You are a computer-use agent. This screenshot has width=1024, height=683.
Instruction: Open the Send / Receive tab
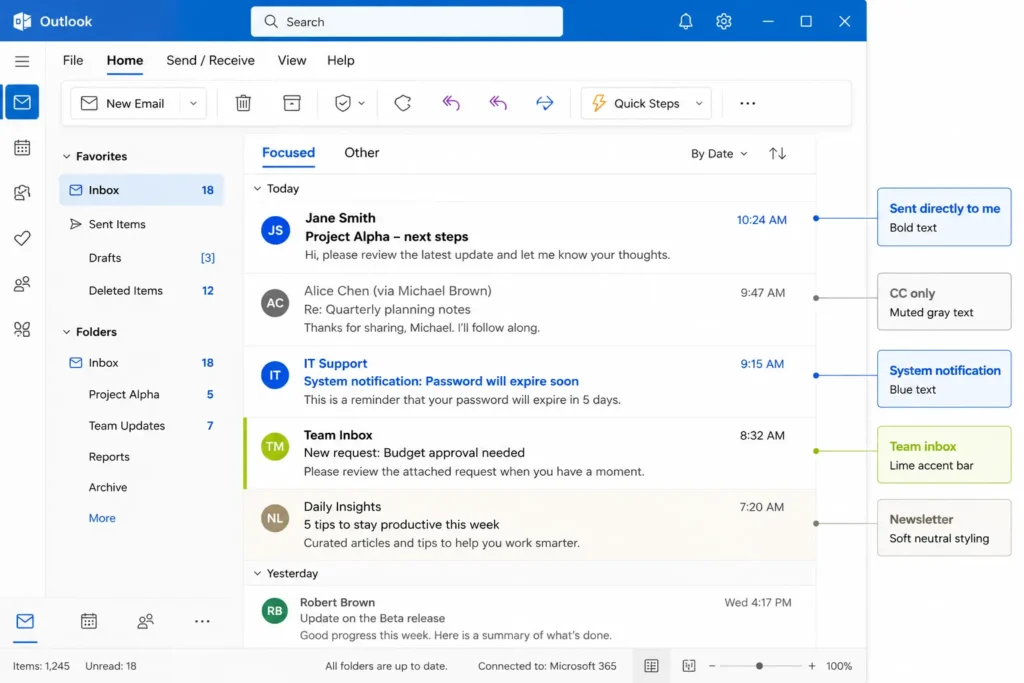pyautogui.click(x=210, y=60)
